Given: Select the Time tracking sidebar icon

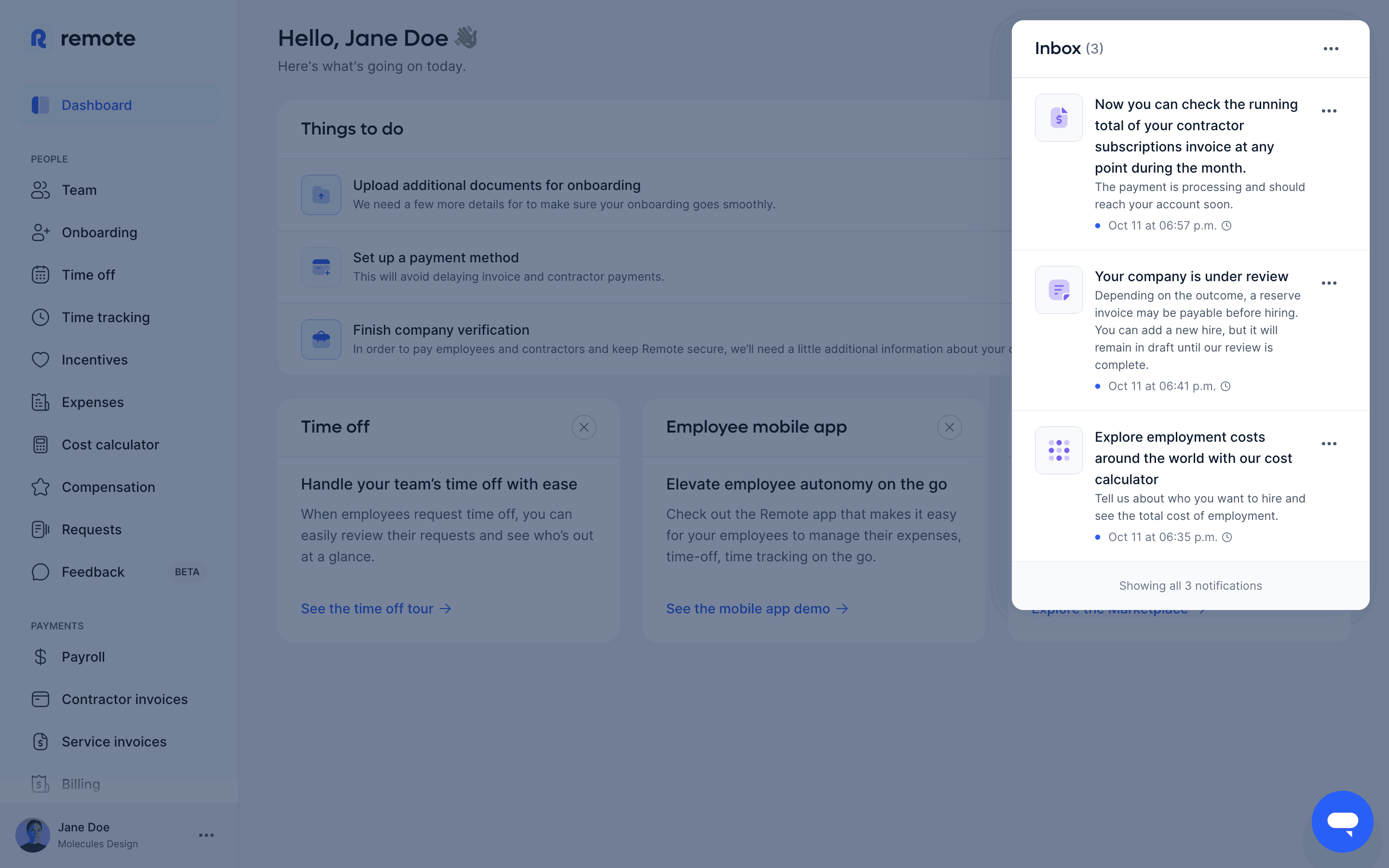Looking at the screenshot, I should click(x=40, y=317).
